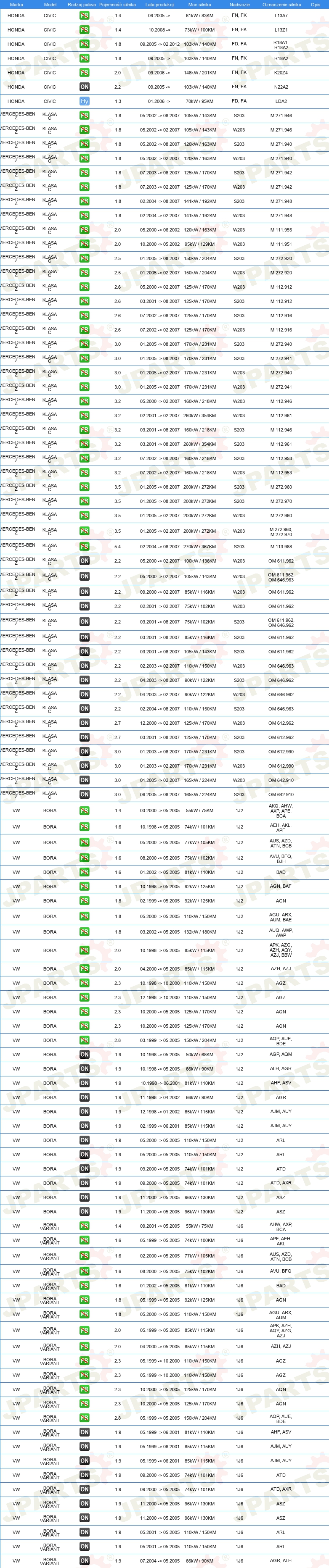Click the ON icon in Bora Variant AGR, ALH row

coord(85,1561)
